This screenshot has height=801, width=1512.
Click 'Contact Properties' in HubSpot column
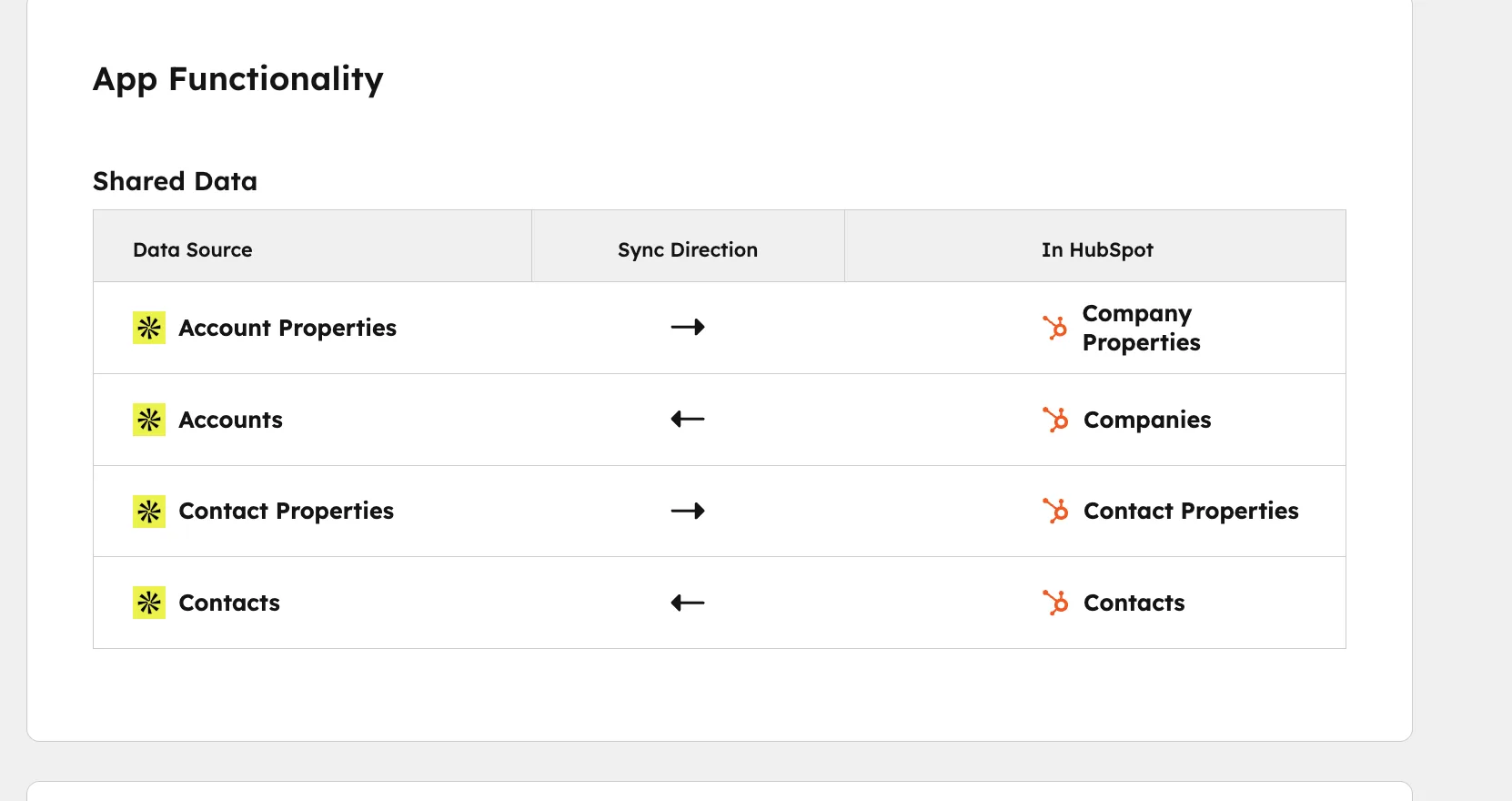pyautogui.click(x=1191, y=511)
